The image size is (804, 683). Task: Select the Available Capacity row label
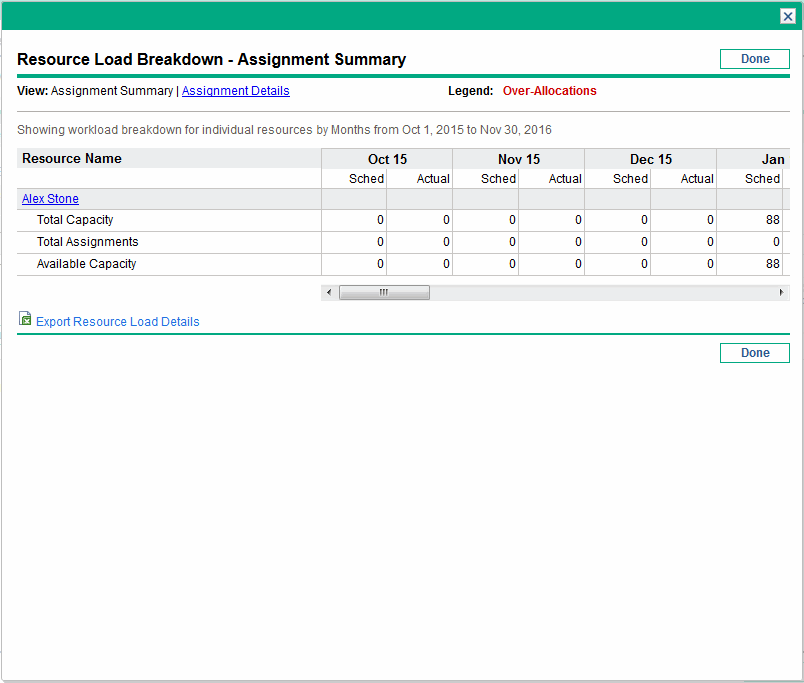(x=86, y=264)
